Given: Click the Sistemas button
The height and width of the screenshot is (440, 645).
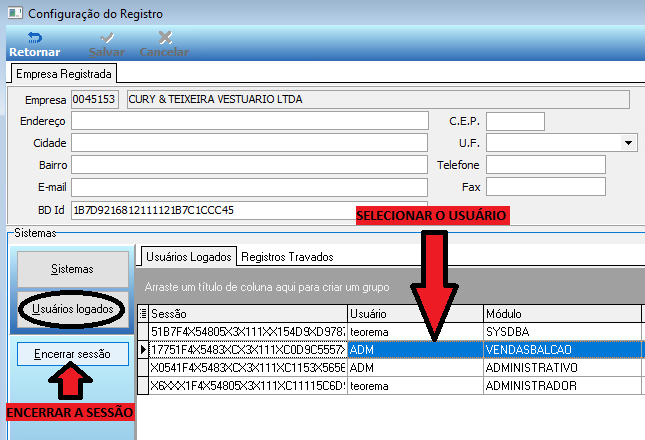Looking at the screenshot, I should pyautogui.click(x=72, y=269).
